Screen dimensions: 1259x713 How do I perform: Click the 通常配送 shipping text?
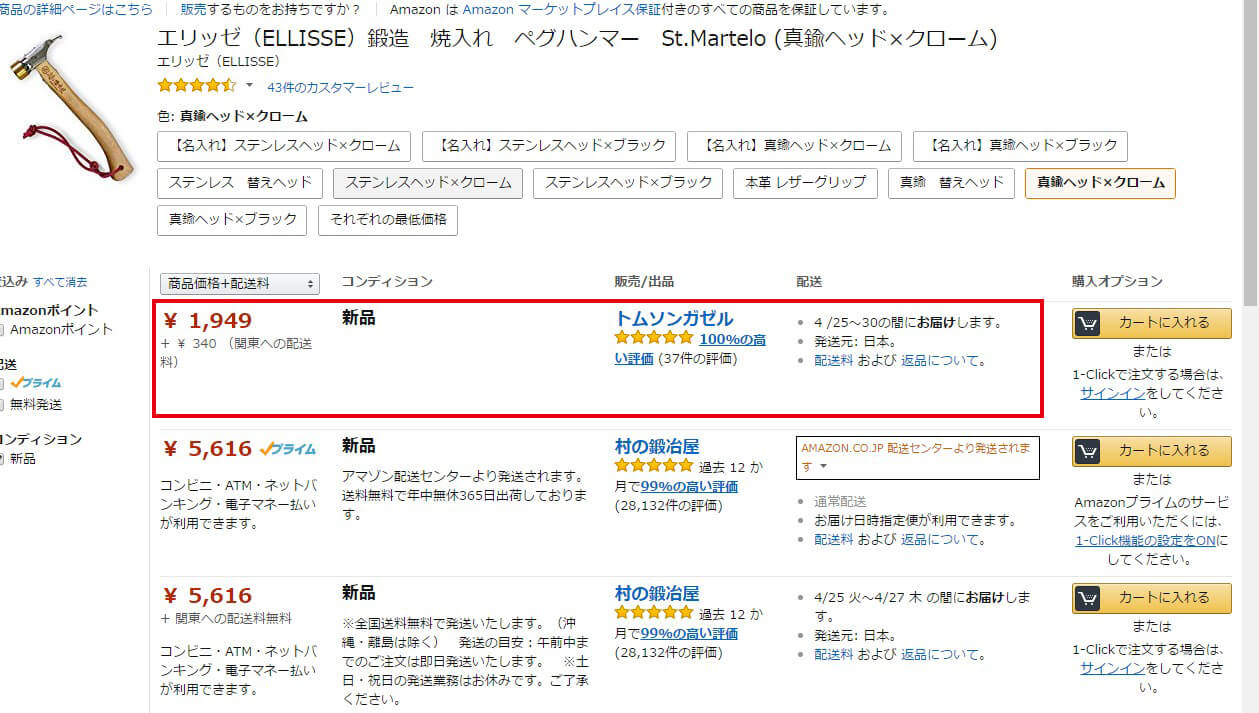pyautogui.click(x=840, y=501)
